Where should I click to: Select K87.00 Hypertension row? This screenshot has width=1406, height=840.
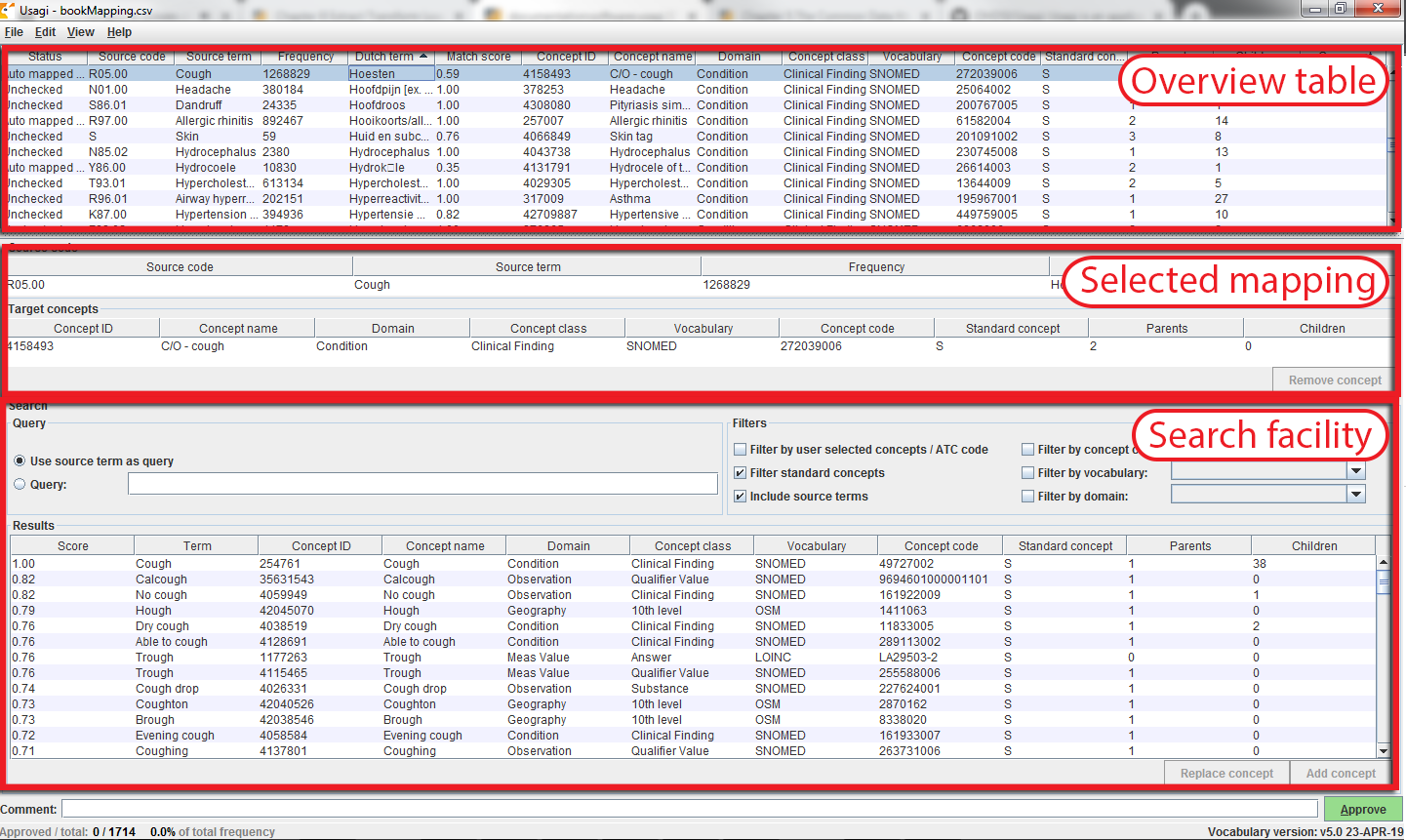pyautogui.click(x=695, y=215)
